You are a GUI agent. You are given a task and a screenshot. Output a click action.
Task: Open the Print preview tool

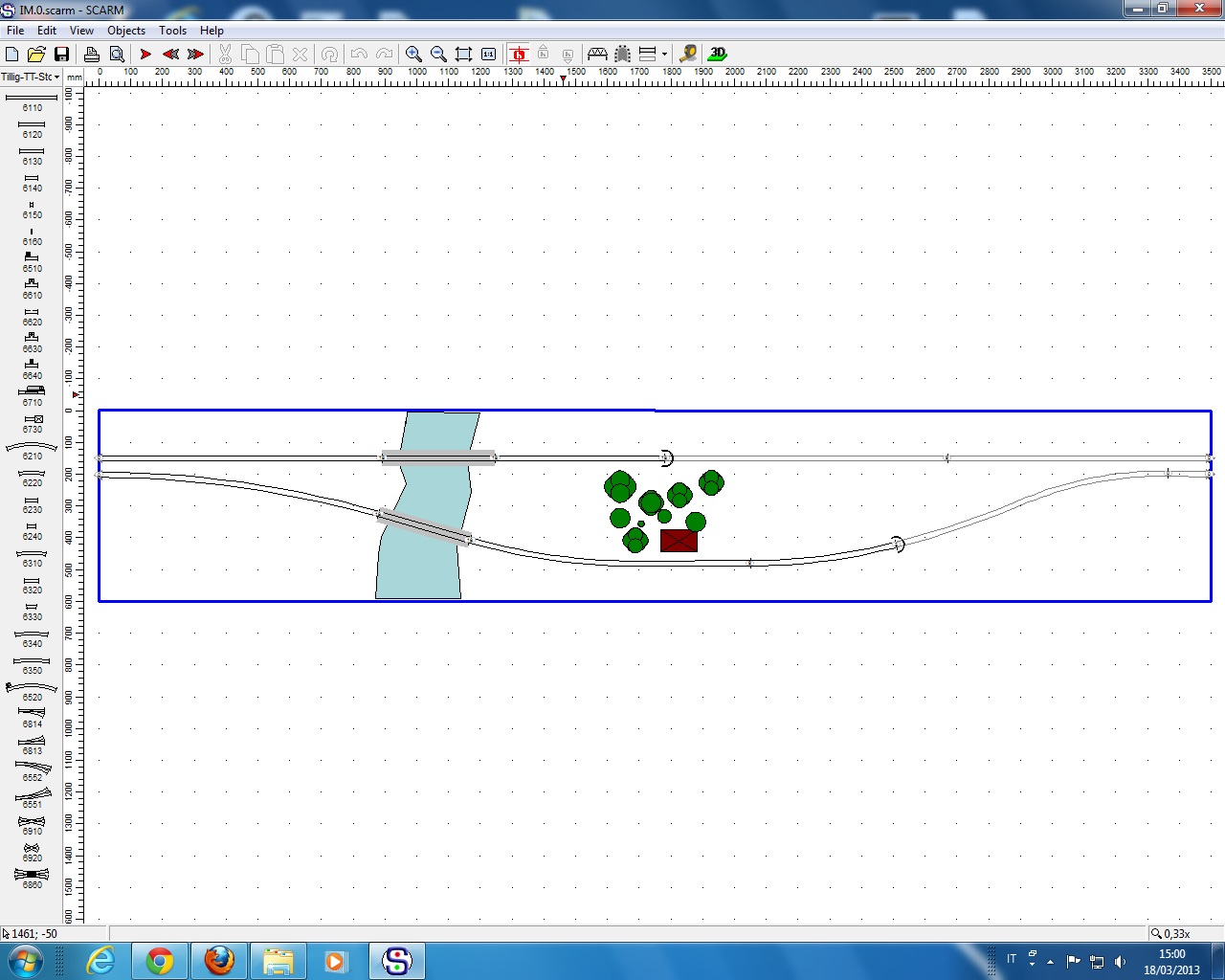coord(117,55)
